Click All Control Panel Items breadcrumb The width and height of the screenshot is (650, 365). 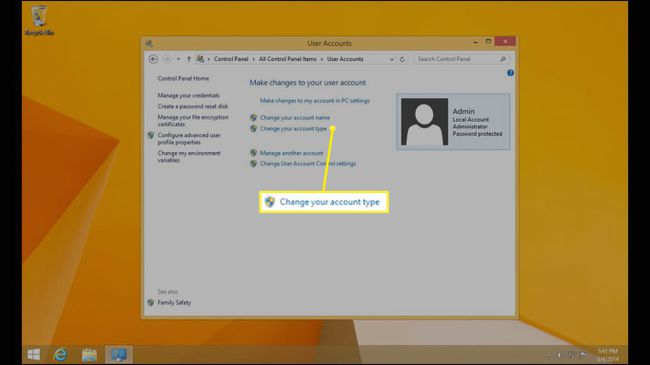tap(288, 59)
